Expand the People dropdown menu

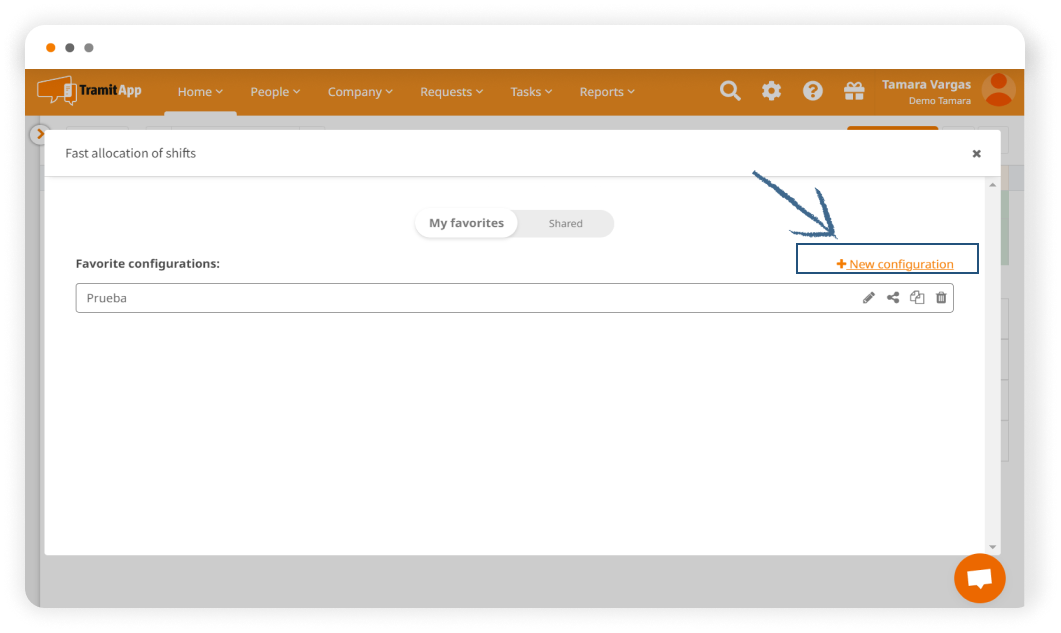tap(275, 92)
